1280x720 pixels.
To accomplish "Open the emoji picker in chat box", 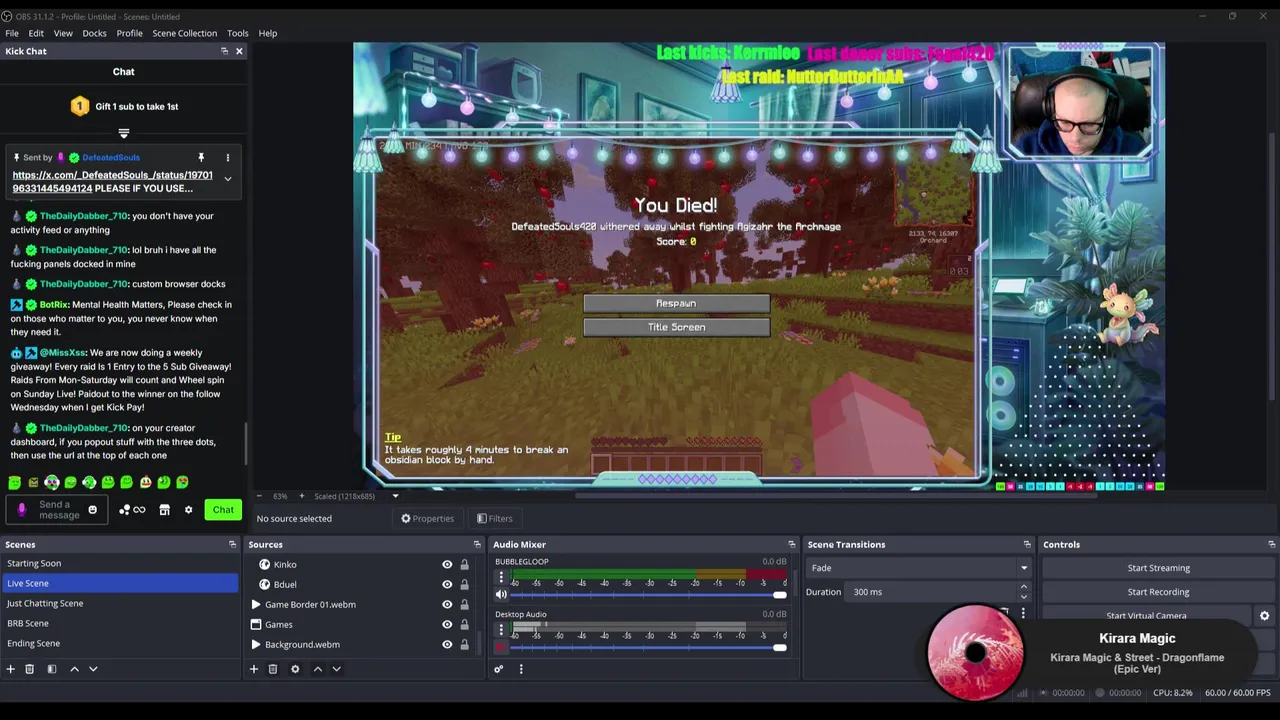I will pyautogui.click(x=92, y=510).
